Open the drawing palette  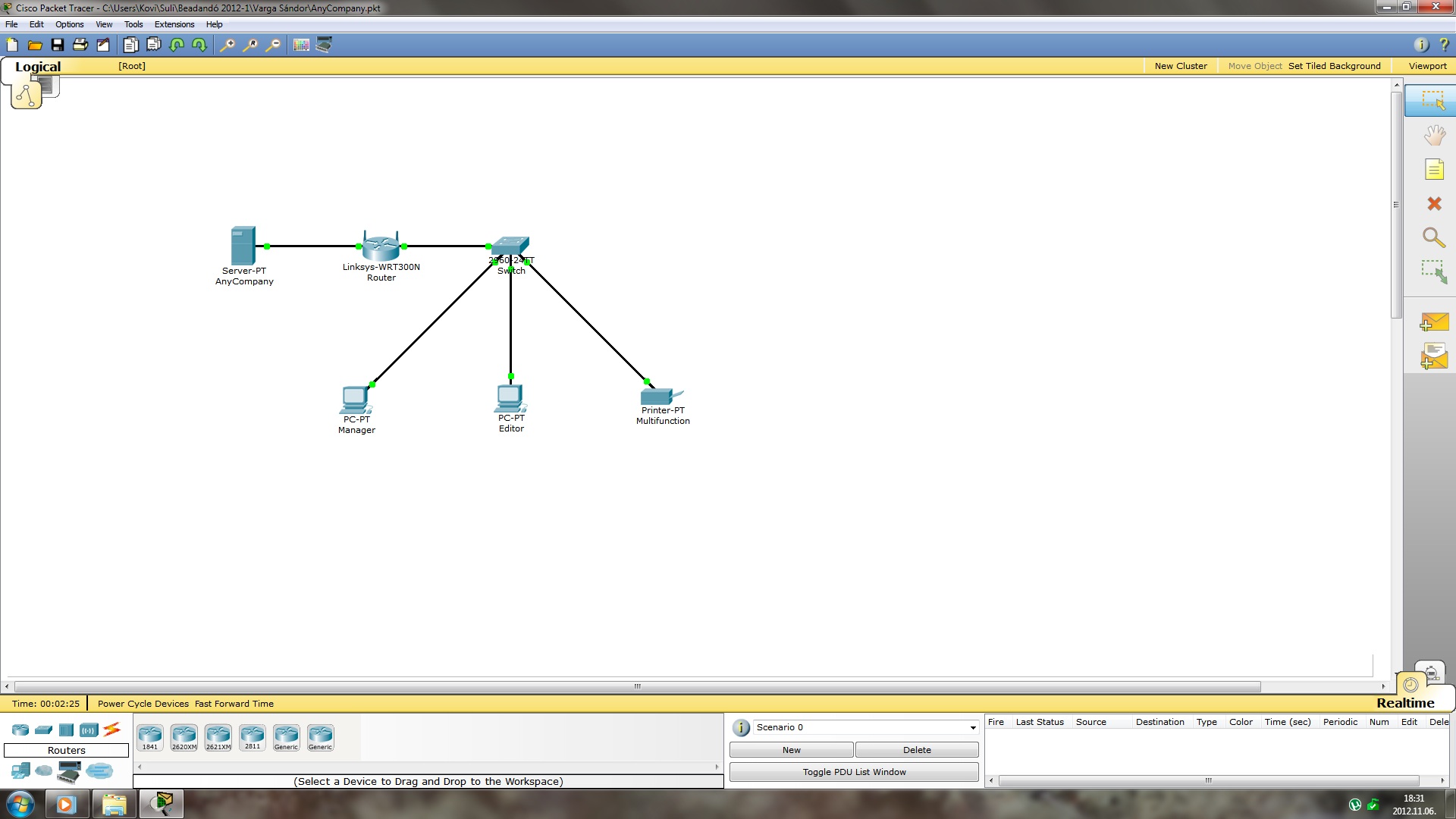coord(301,45)
